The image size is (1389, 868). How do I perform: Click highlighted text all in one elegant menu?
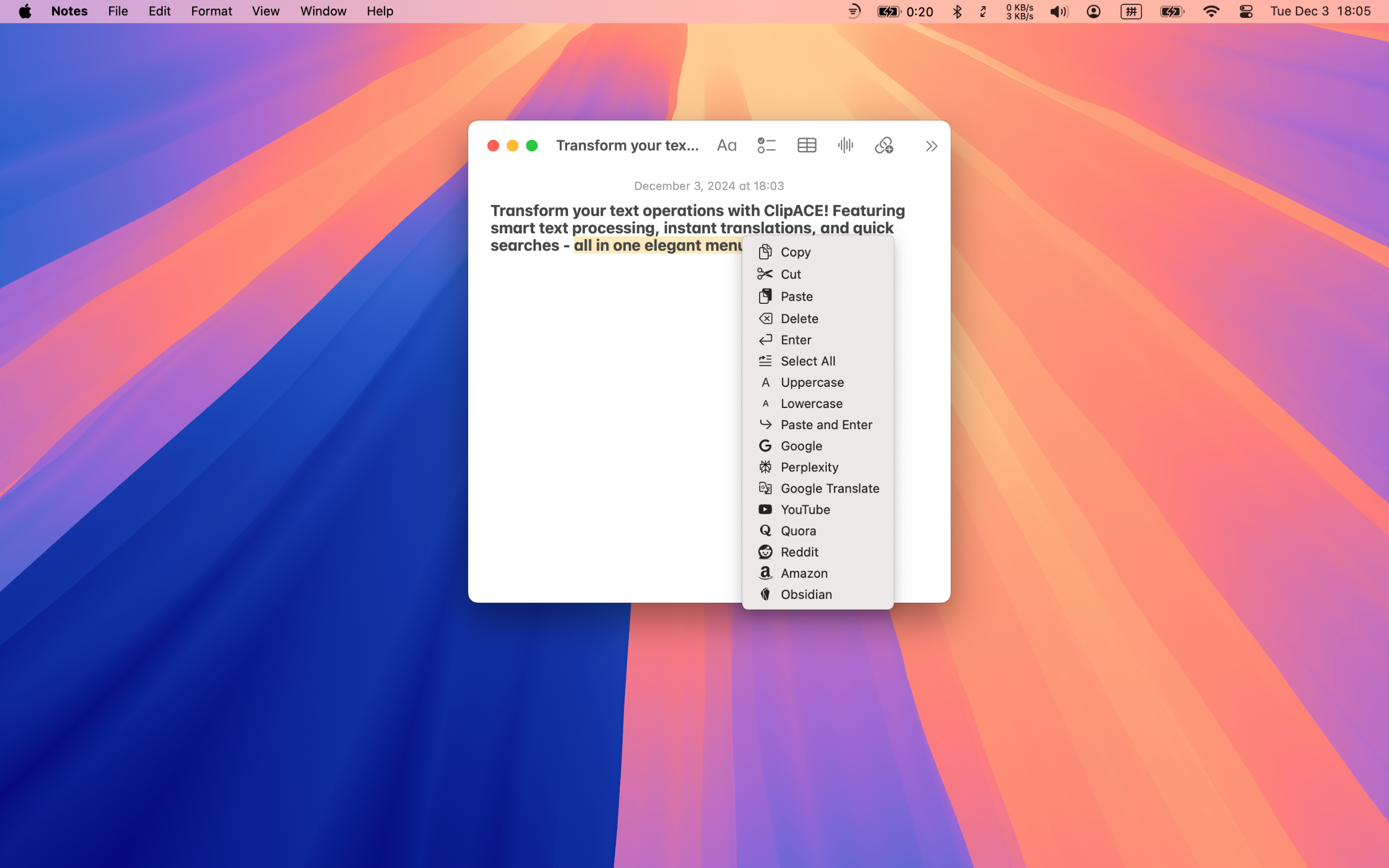658,246
